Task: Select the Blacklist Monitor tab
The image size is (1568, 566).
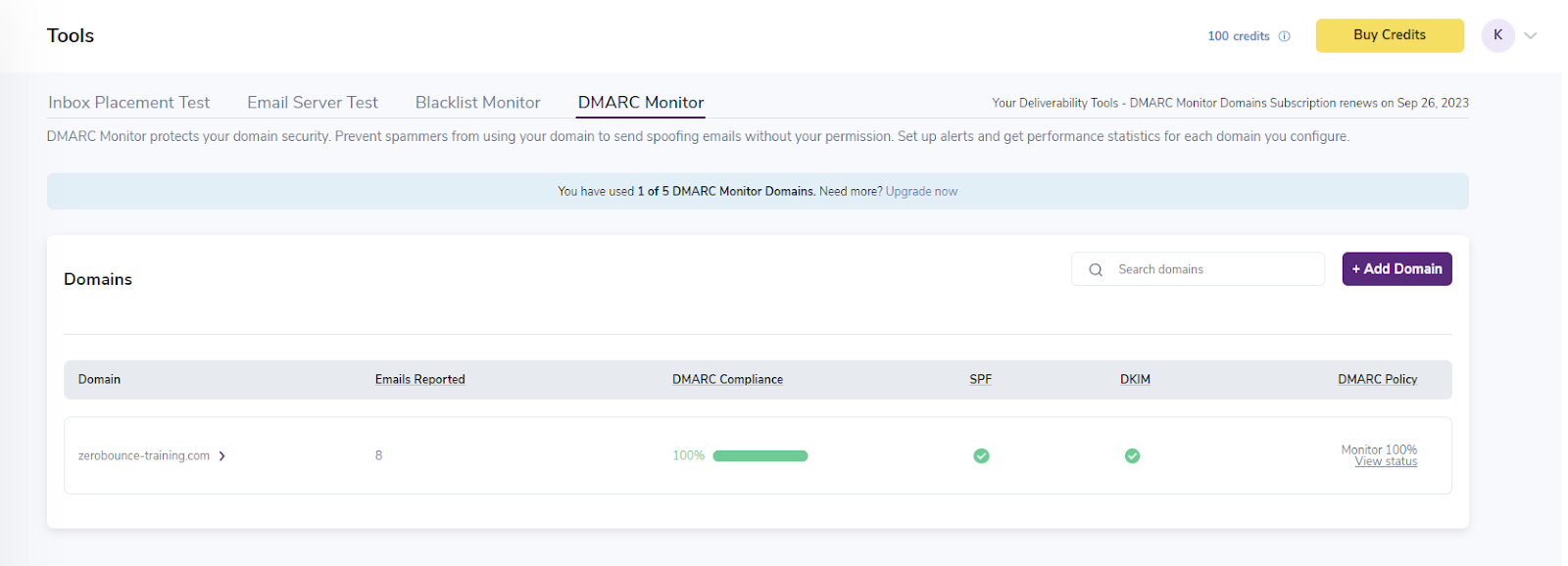Action: coord(477,102)
